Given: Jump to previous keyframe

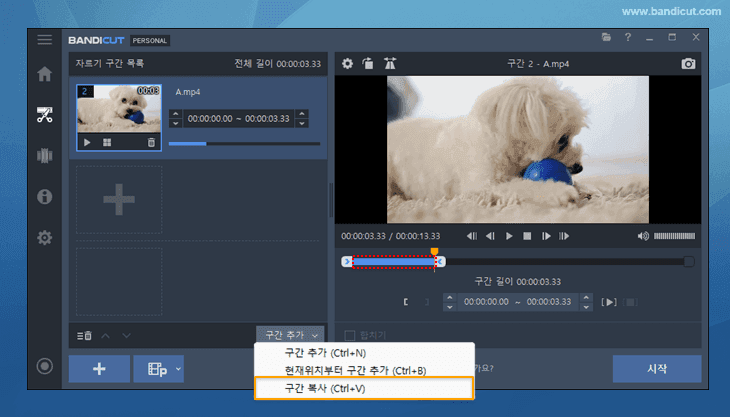Looking at the screenshot, I should [472, 236].
